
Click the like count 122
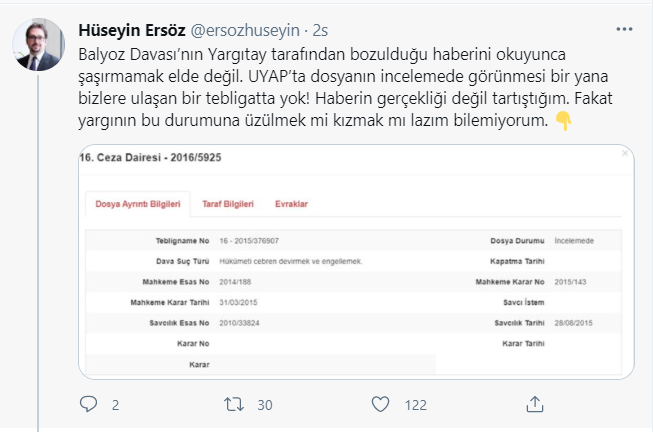click(415, 405)
